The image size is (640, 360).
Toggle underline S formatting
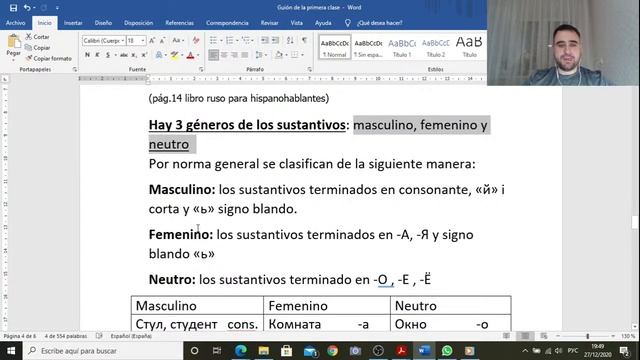[x=108, y=55]
